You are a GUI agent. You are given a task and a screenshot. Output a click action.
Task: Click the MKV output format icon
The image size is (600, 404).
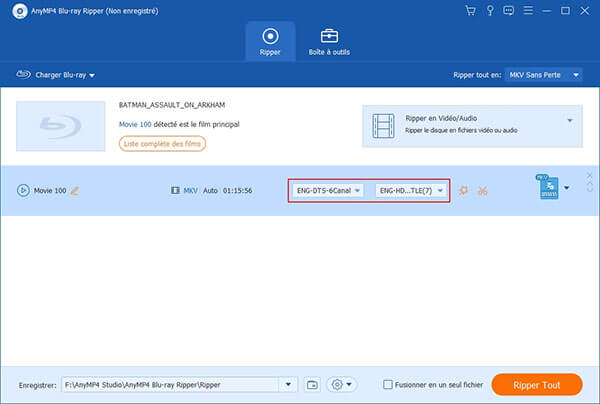546,187
